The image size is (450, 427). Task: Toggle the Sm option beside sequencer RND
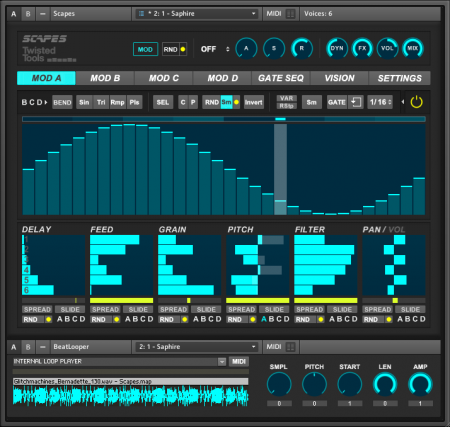(x=226, y=102)
